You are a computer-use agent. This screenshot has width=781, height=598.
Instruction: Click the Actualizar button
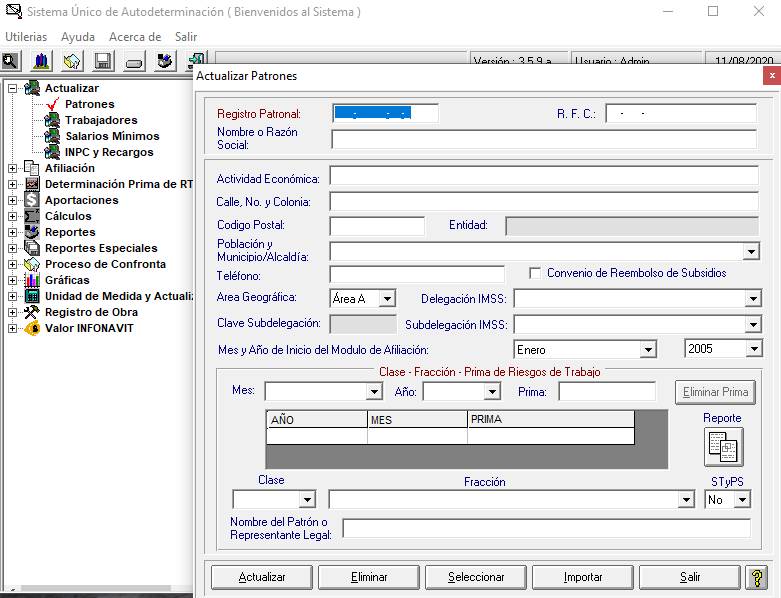click(x=262, y=577)
